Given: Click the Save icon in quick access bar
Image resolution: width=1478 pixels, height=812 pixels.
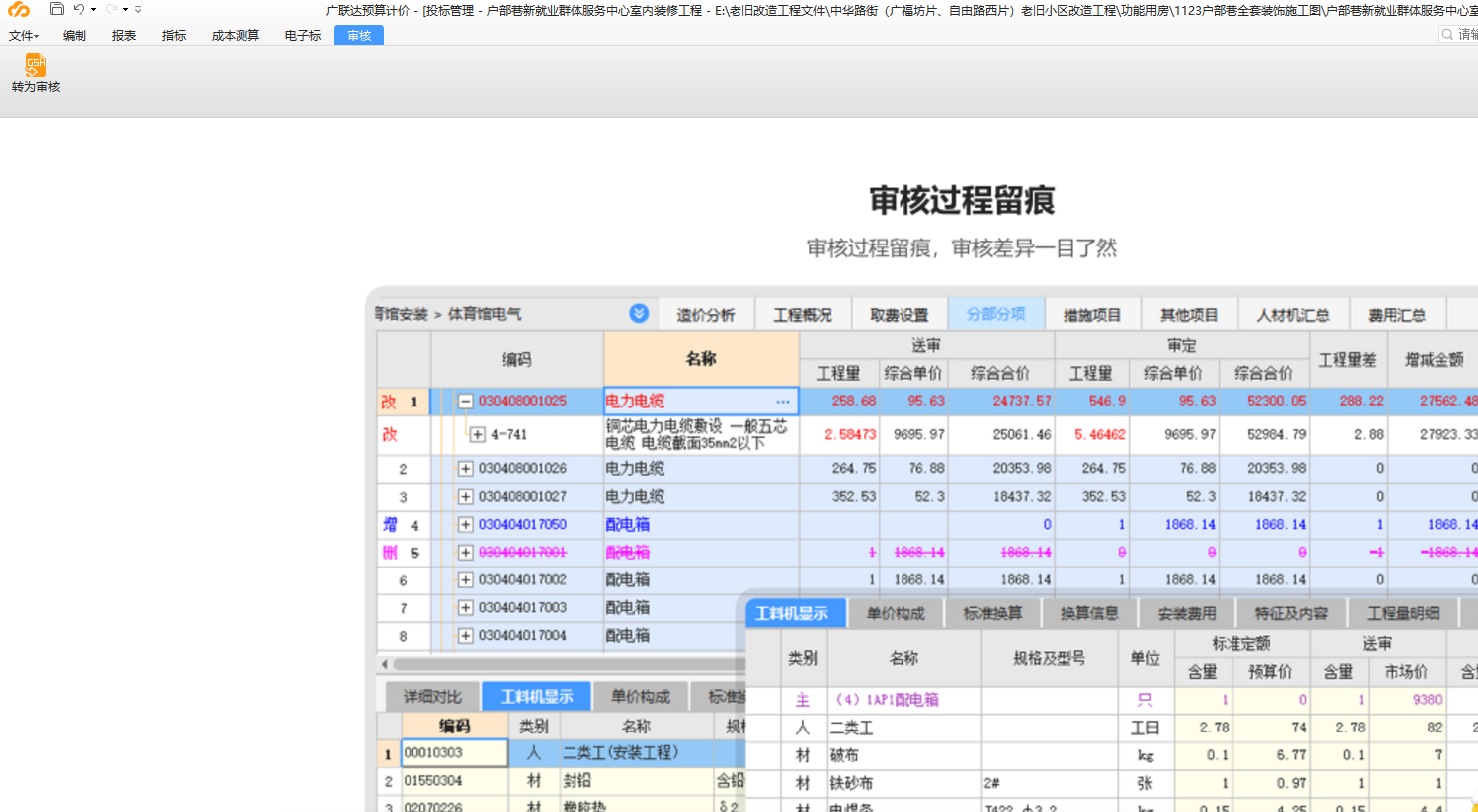Looking at the screenshot, I should click(57, 9).
